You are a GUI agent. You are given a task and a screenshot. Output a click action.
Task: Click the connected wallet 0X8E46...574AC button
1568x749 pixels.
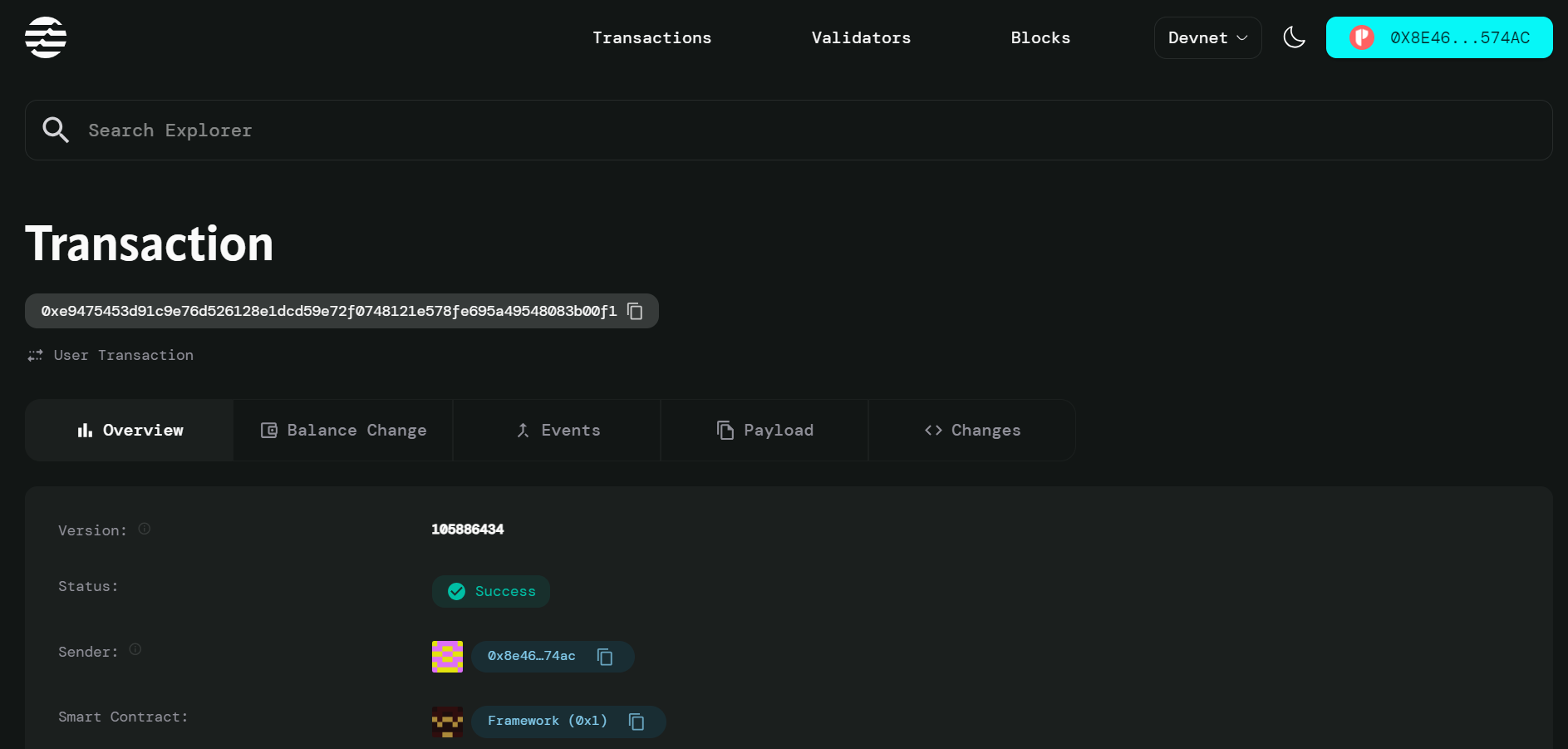pyautogui.click(x=1439, y=37)
